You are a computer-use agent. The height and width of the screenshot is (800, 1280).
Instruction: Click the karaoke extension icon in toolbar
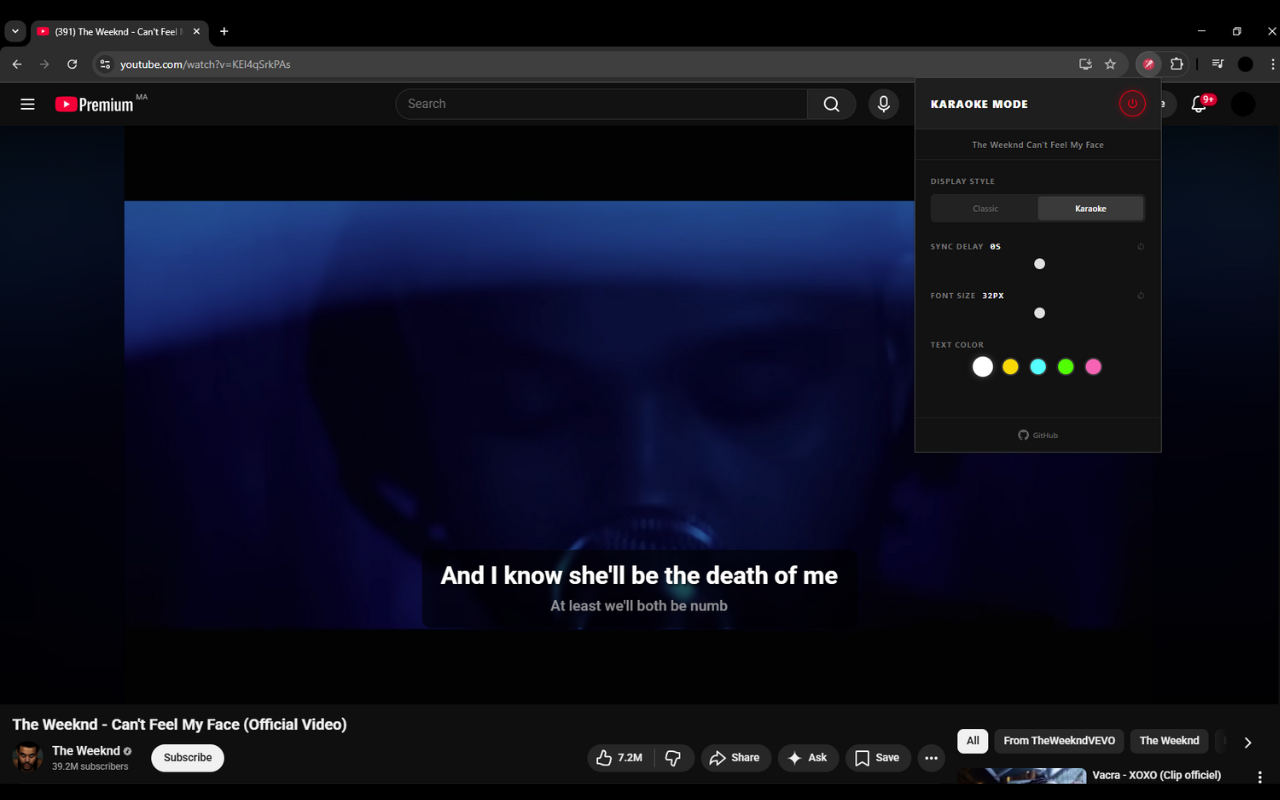click(1148, 64)
